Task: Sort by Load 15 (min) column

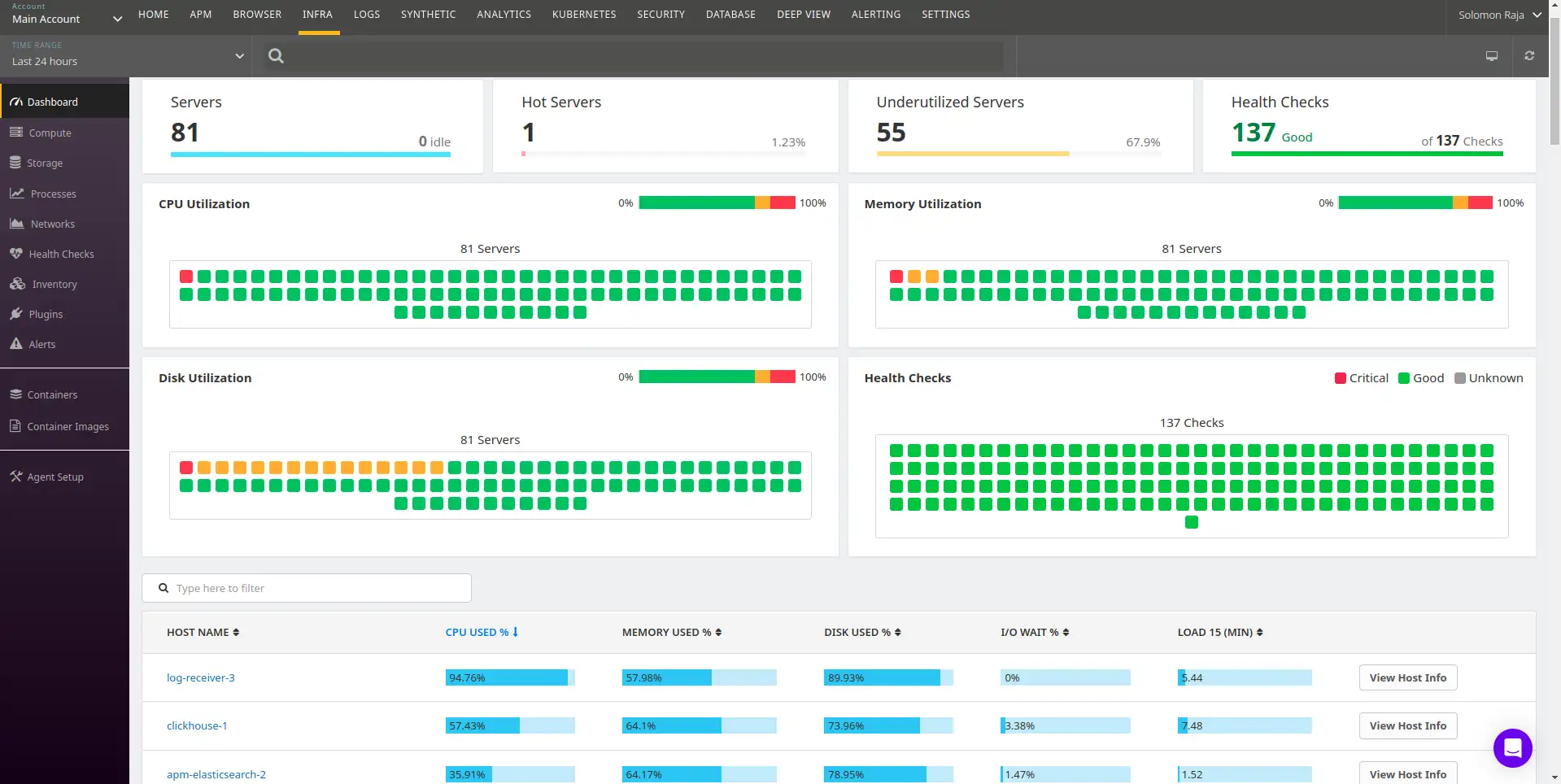Action: pyautogui.click(x=1220, y=632)
